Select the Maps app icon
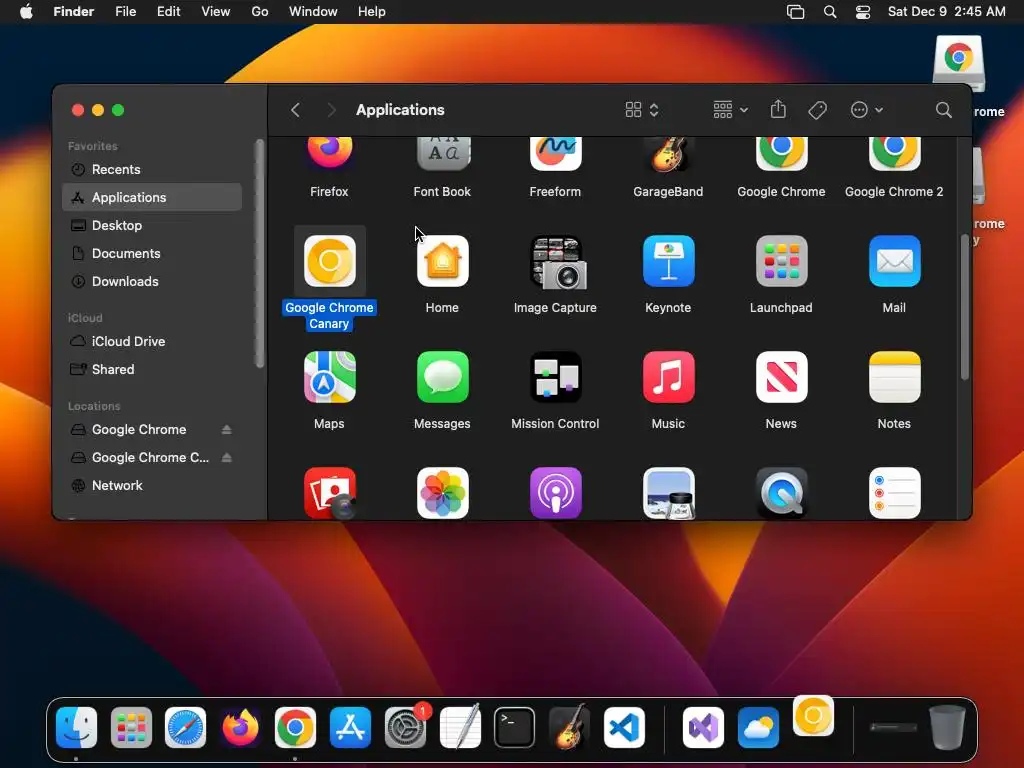Screen dimensions: 1024x768 pyautogui.click(x=330, y=377)
